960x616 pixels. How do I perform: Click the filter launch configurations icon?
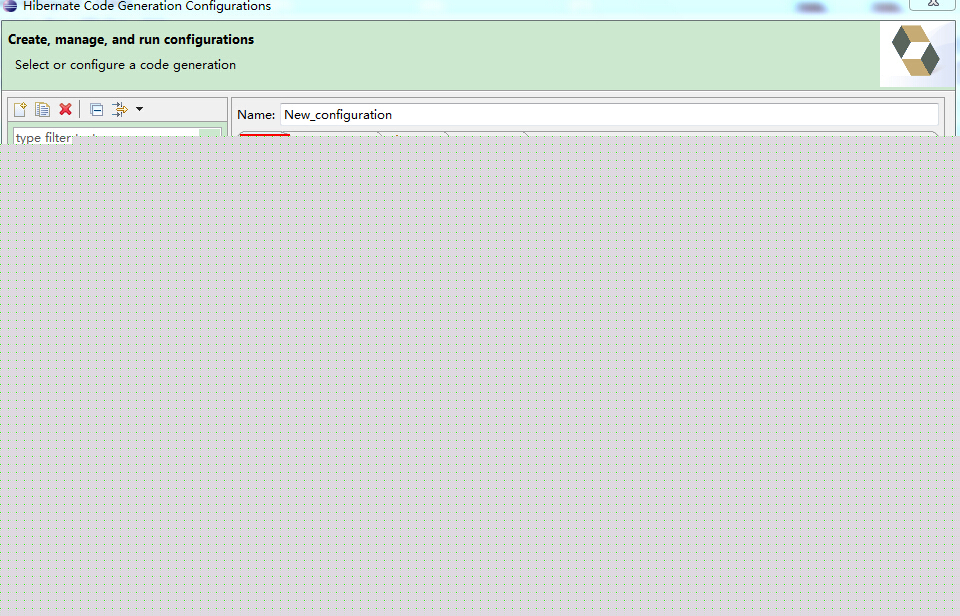click(x=119, y=110)
